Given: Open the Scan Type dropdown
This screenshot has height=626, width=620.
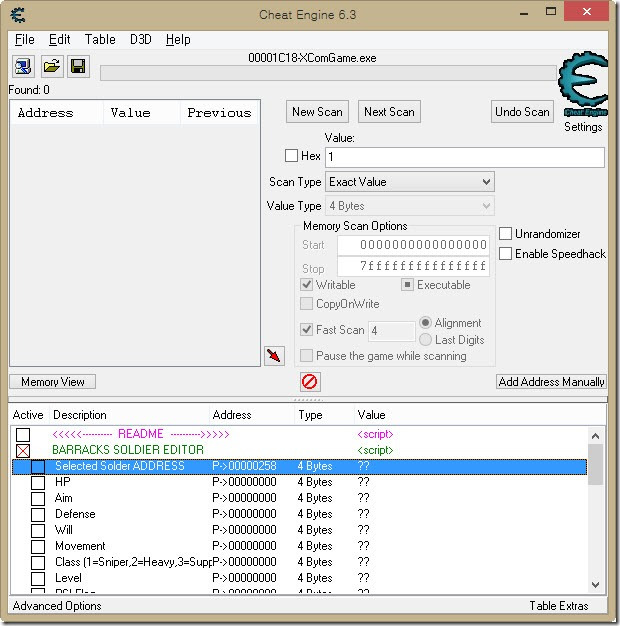Looking at the screenshot, I should click(x=410, y=182).
